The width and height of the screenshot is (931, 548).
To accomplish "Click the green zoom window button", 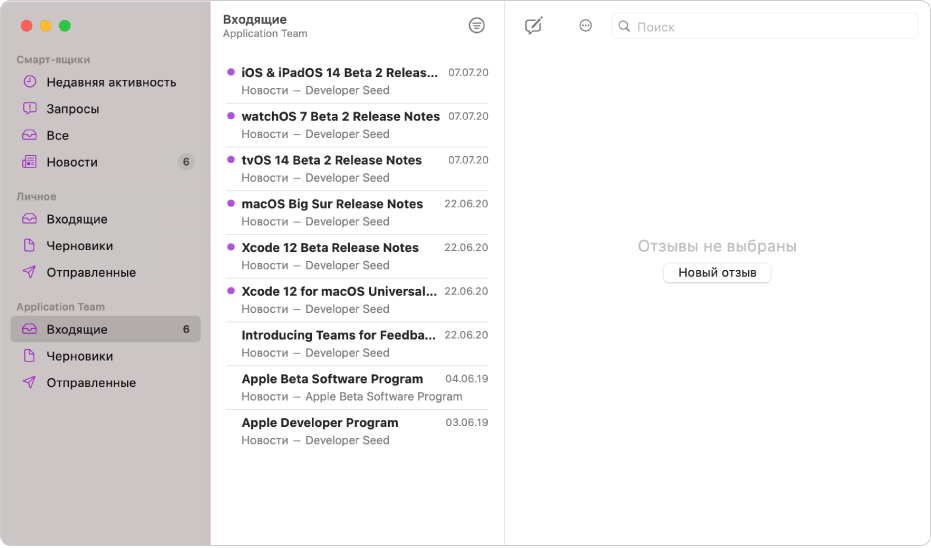I will (x=65, y=26).
